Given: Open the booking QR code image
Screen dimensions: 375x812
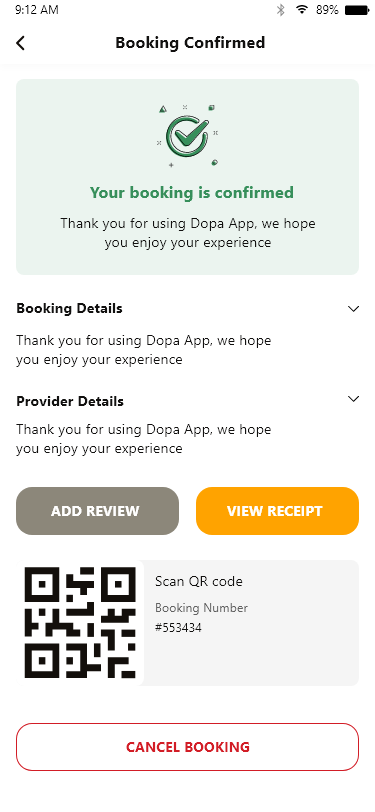Looking at the screenshot, I should [x=80, y=622].
